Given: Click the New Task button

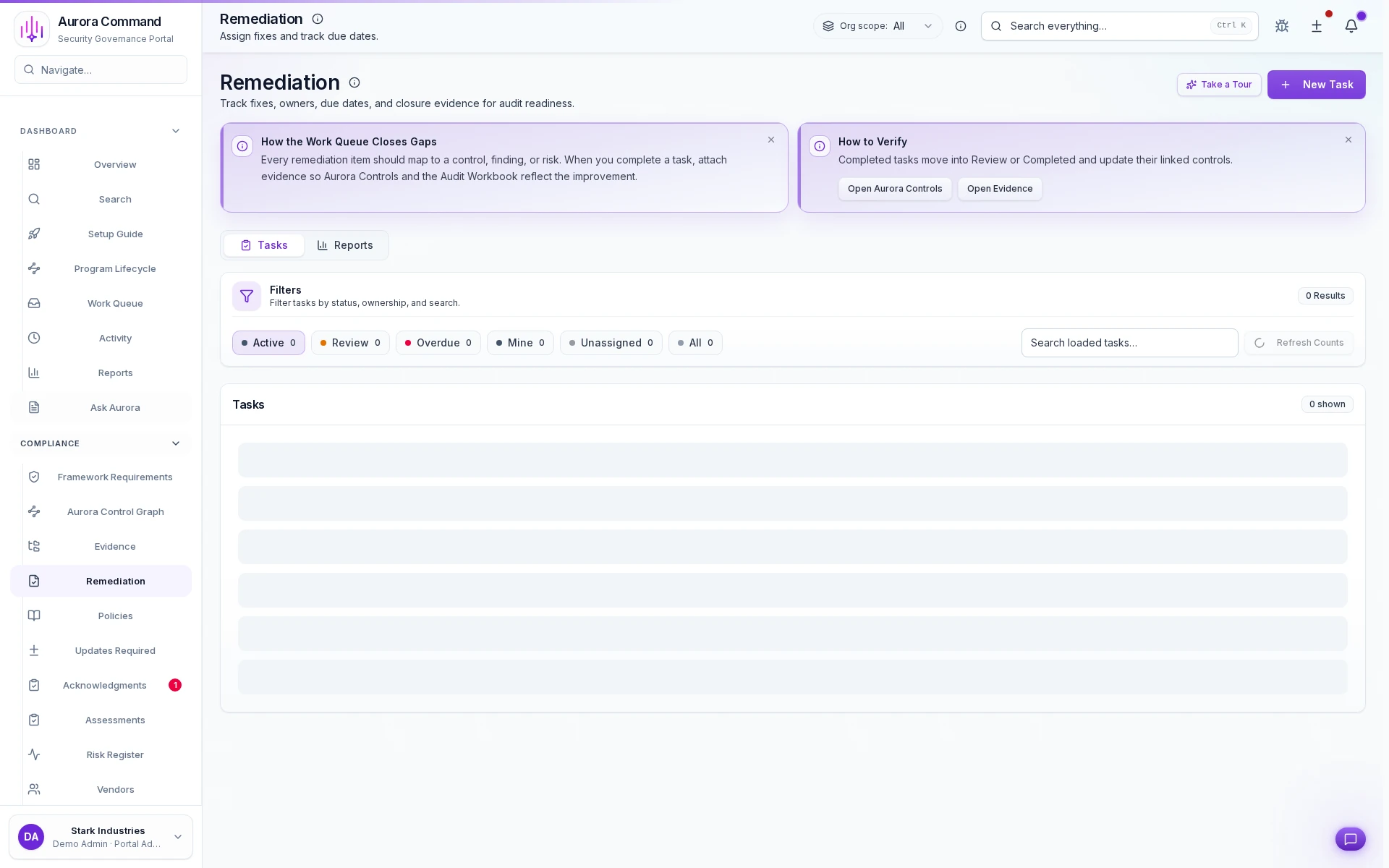Looking at the screenshot, I should [1316, 85].
